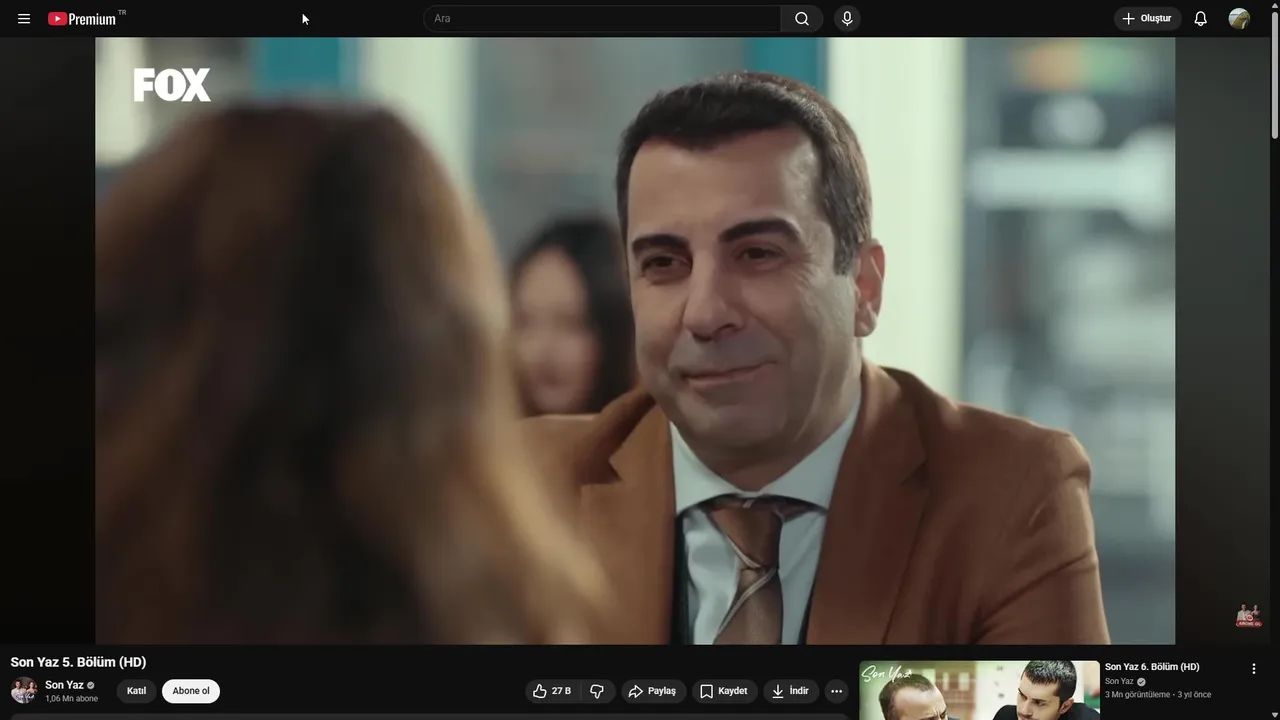The height and width of the screenshot is (720, 1280).
Task: Click the 1,06 Mn abone subscriber count
Action: pos(71,699)
